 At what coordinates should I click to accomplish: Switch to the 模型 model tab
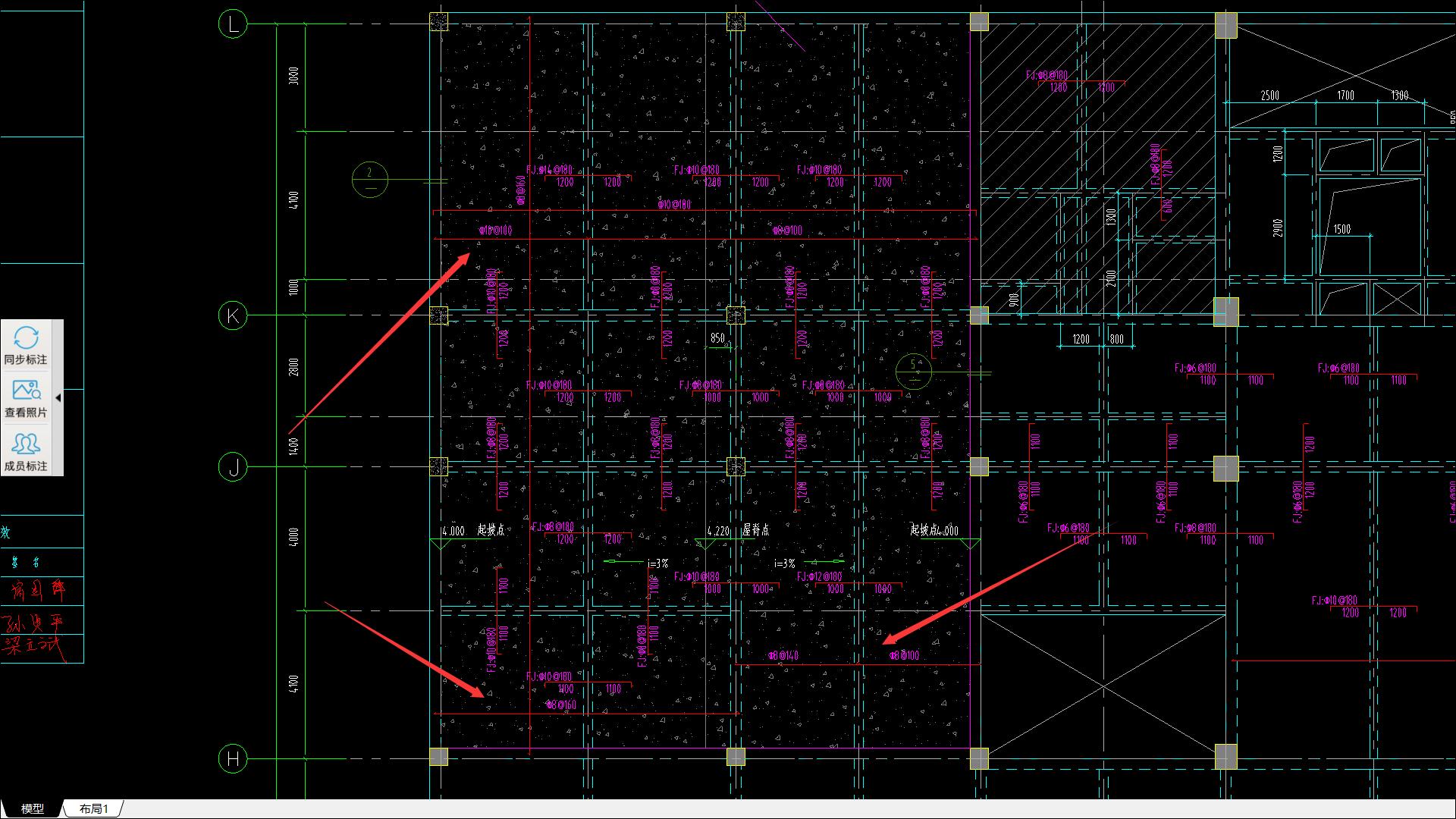33,808
